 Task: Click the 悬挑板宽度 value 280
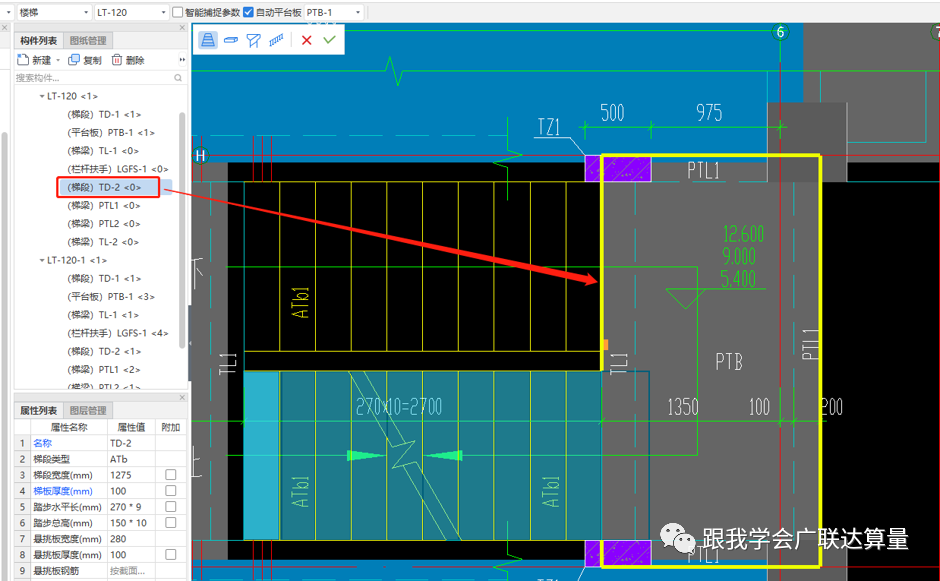point(131,538)
